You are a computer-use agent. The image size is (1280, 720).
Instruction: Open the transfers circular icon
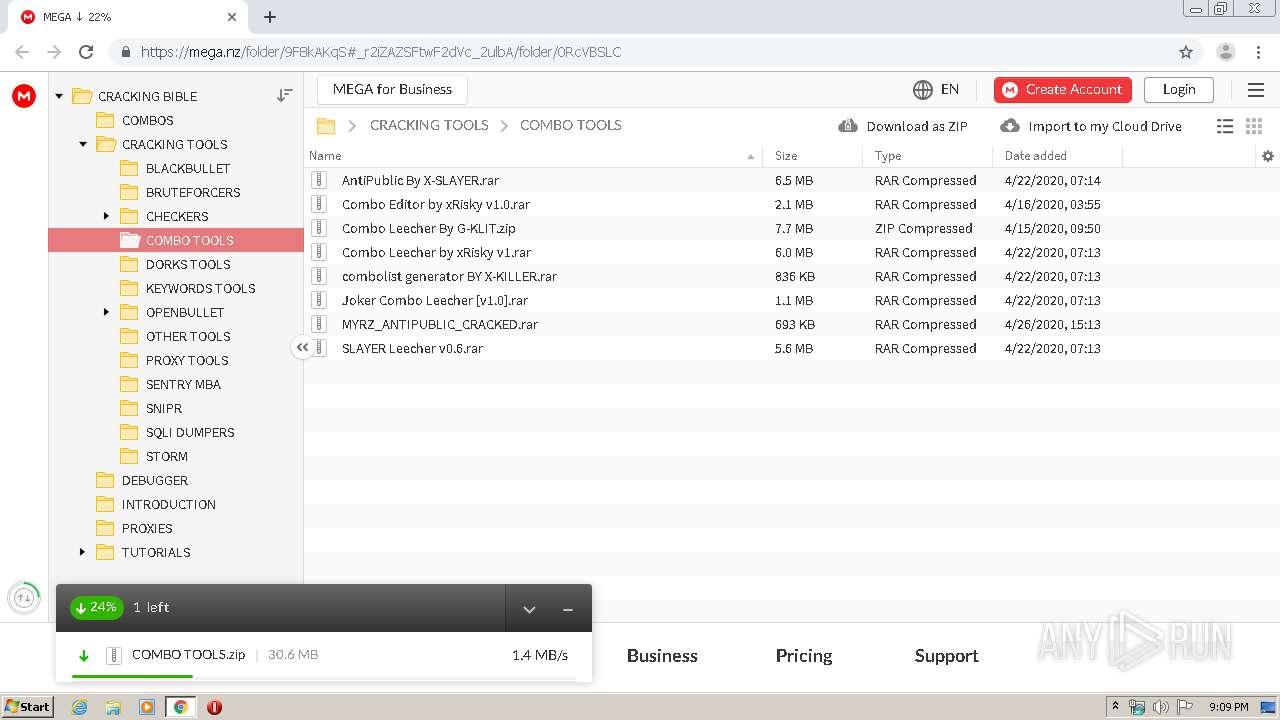coord(24,598)
